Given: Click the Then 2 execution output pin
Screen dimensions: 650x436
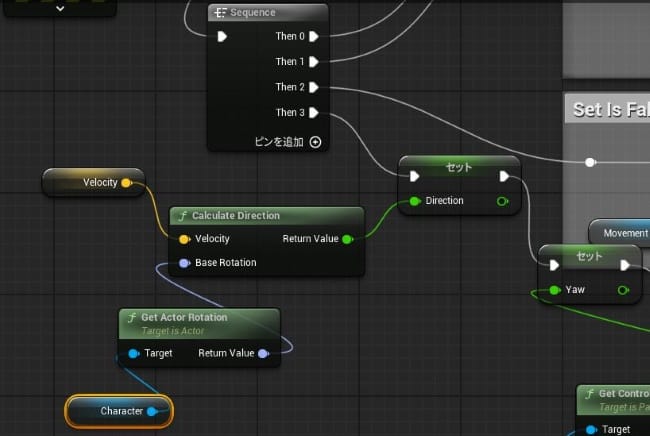Looking at the screenshot, I should 314,87.
